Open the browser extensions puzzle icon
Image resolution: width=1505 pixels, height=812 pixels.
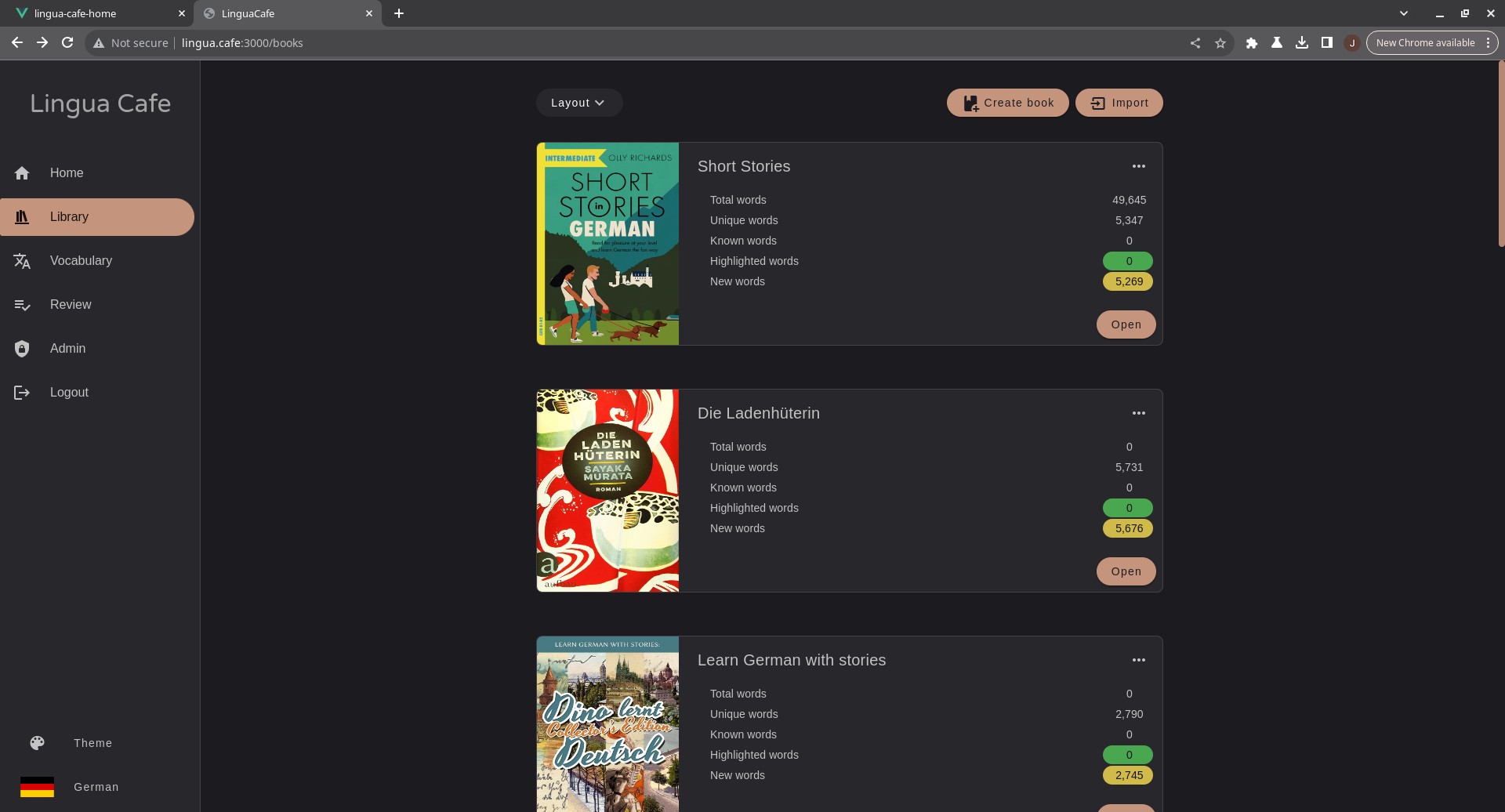(x=1252, y=43)
